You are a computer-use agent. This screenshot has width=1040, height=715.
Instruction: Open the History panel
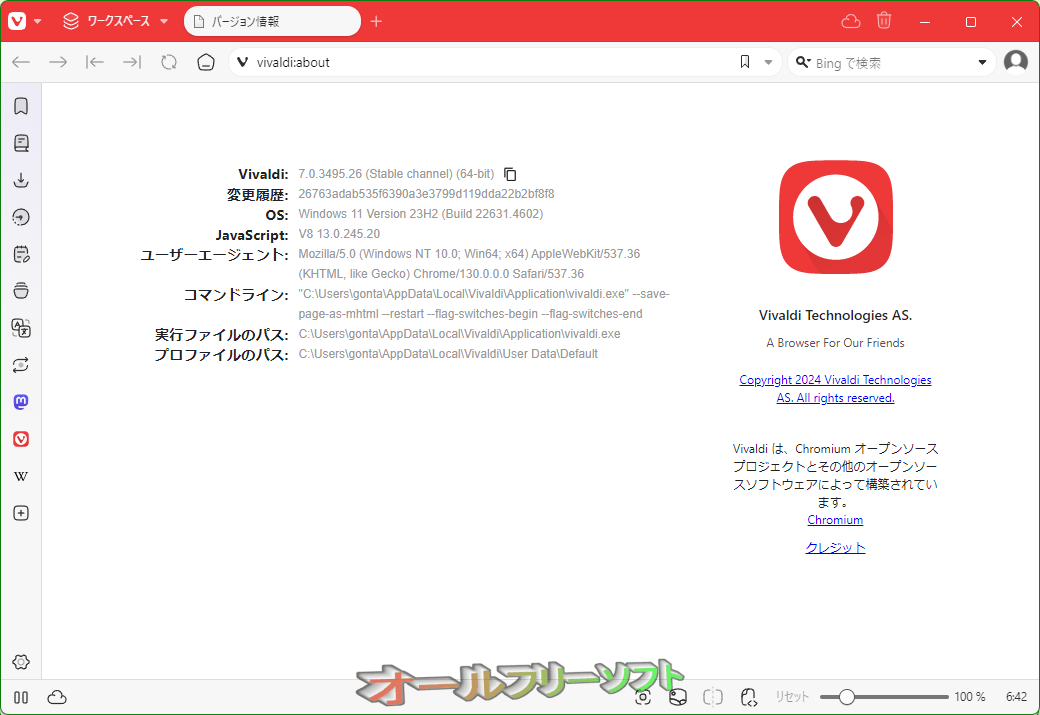pos(20,216)
